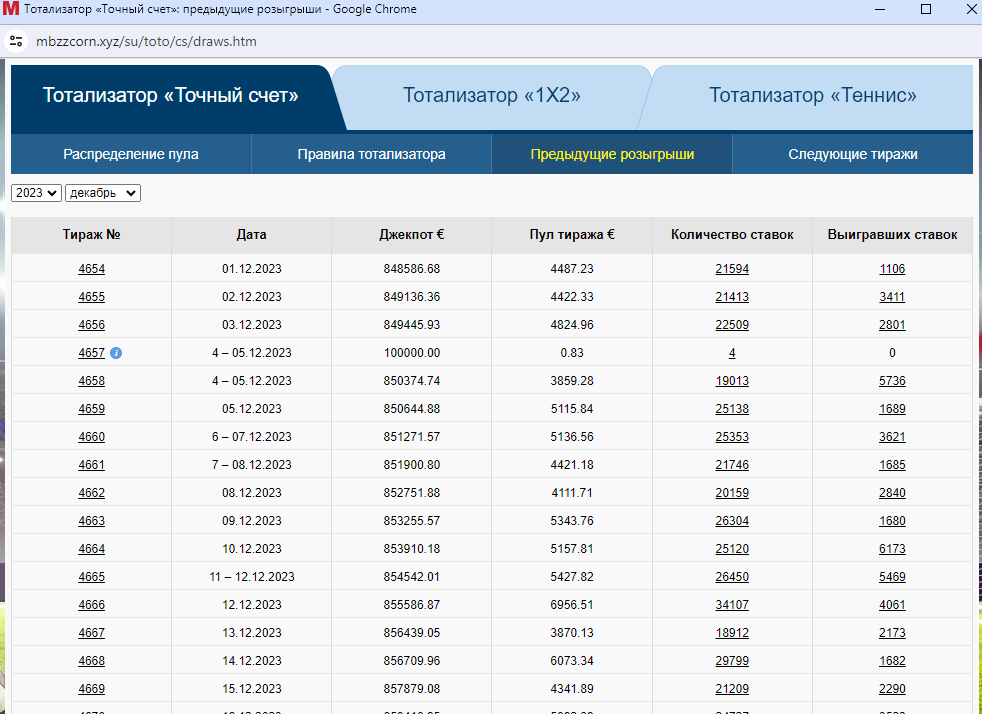Open draw number 4663 link
Viewport: 982px width, 714px height.
(x=91, y=520)
